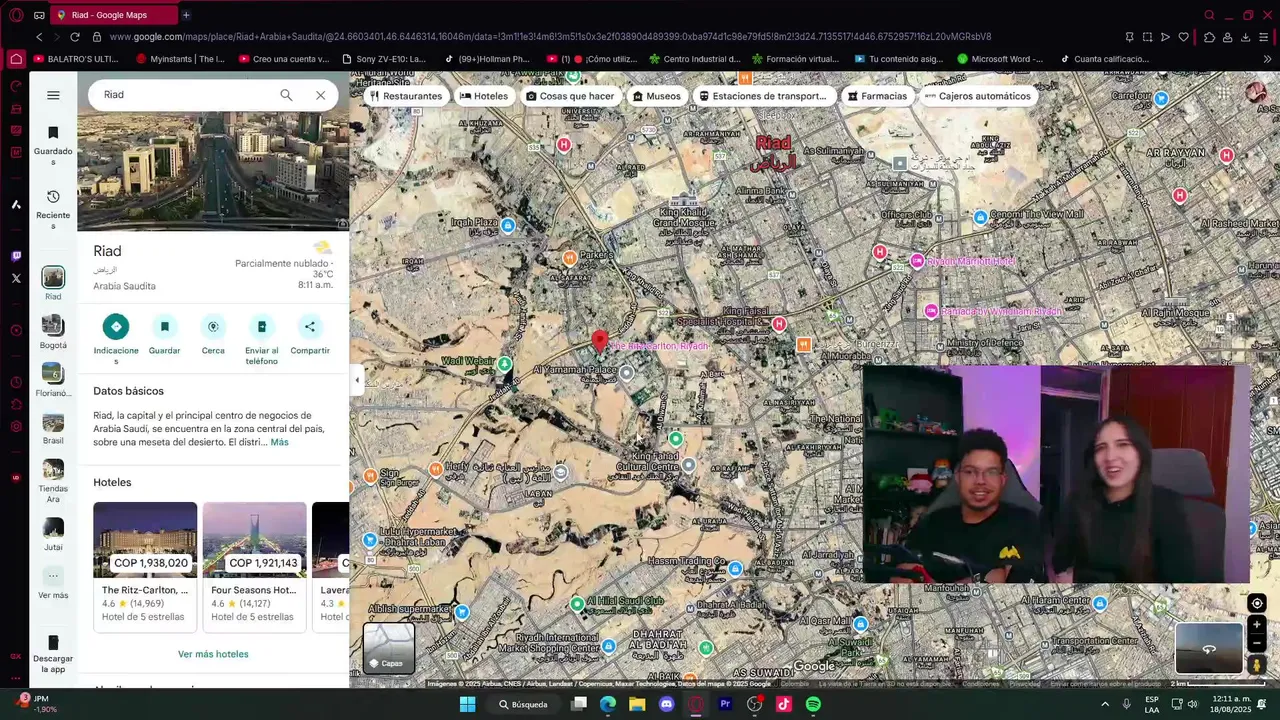Open Discord from the taskbar
Viewport: 1280px width, 720px height.
coord(666,704)
